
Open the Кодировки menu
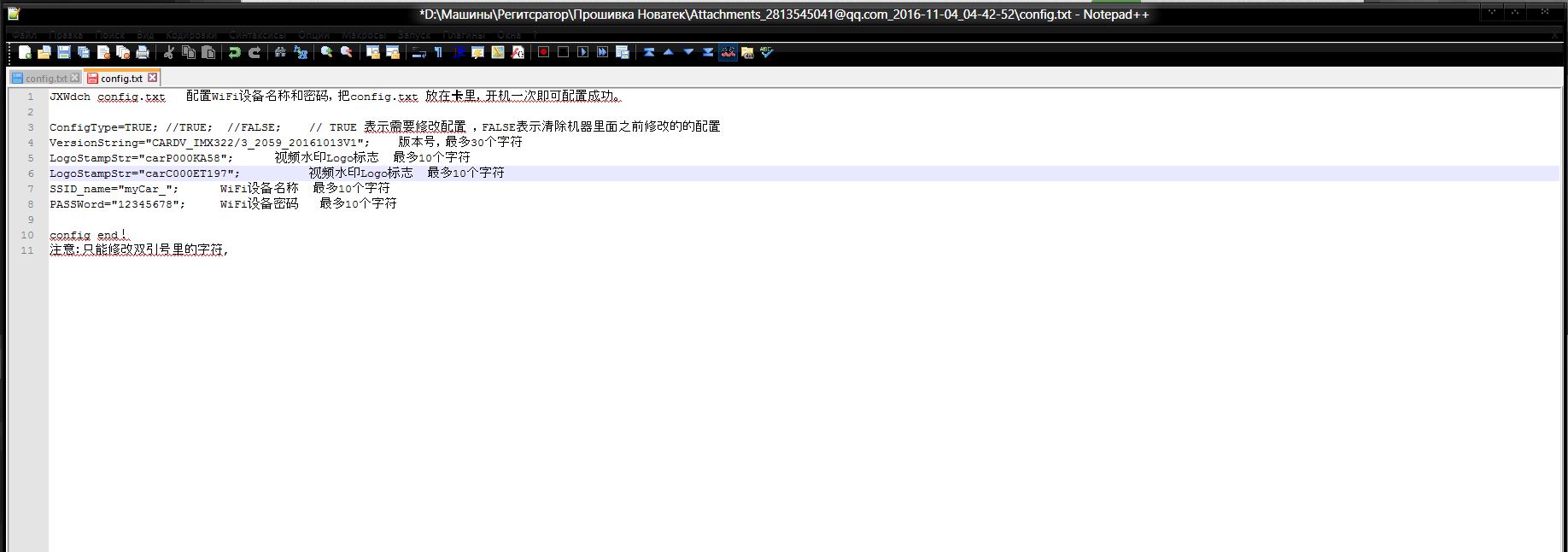[x=191, y=35]
